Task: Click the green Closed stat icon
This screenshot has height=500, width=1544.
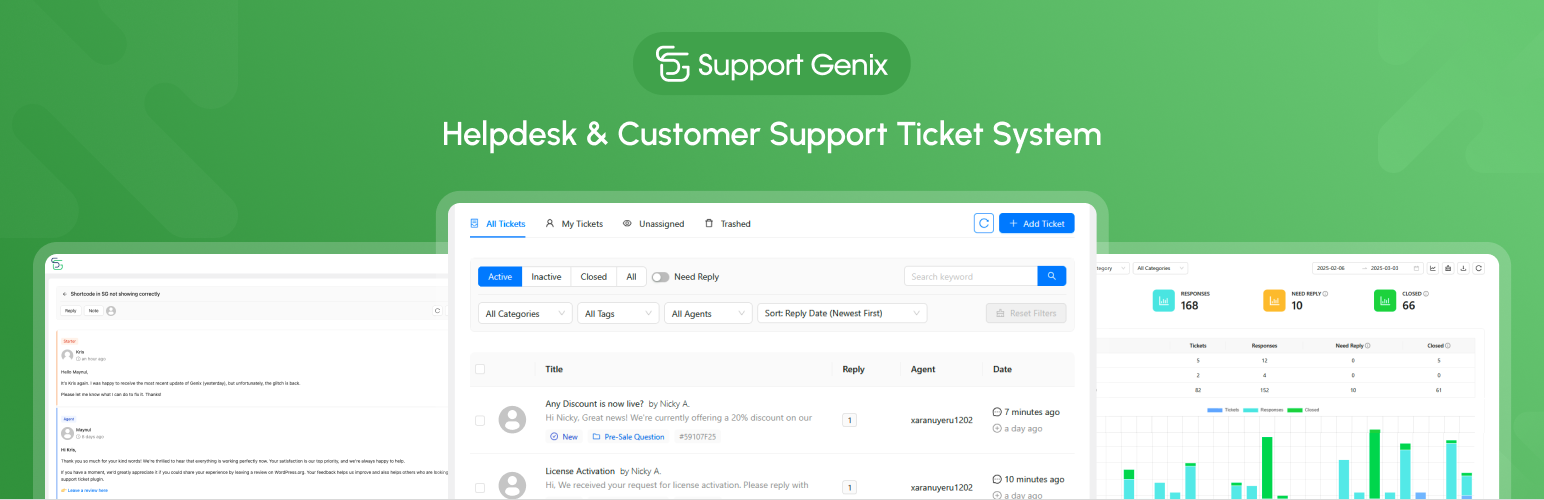Action: point(1384,300)
